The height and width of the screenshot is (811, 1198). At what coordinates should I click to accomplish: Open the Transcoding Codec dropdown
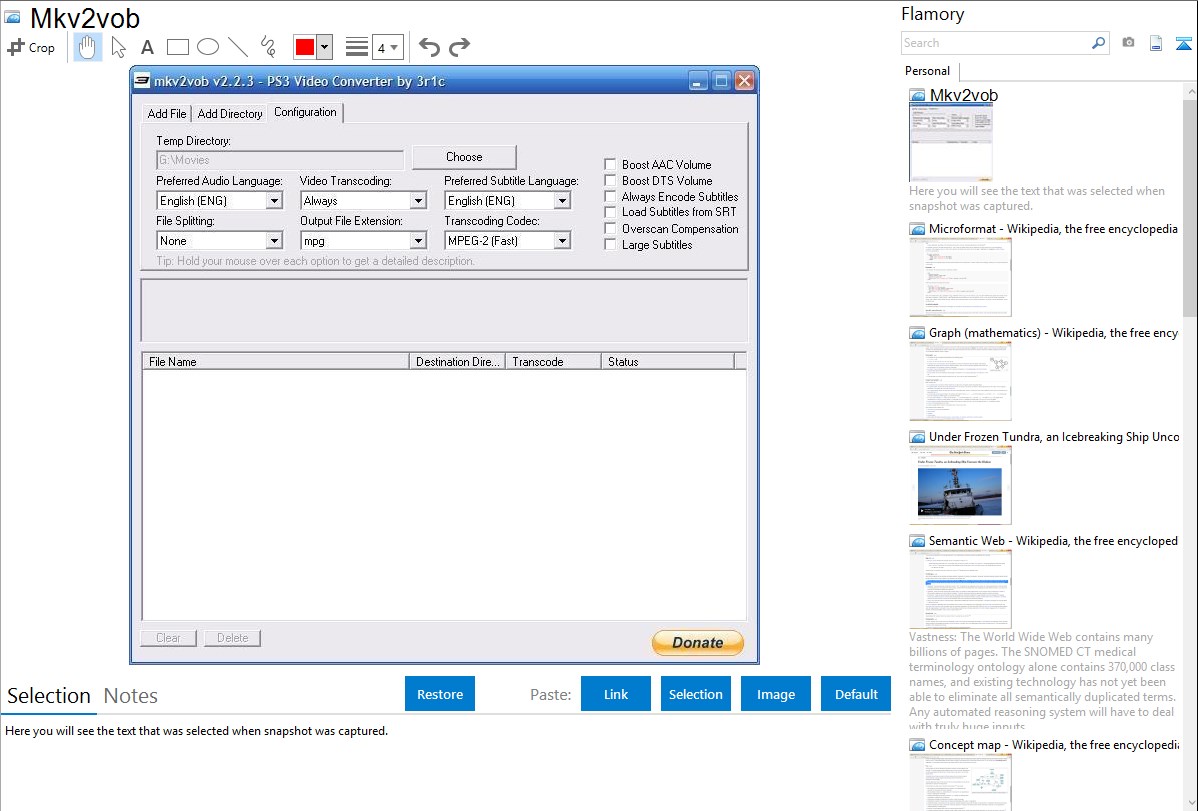pos(562,241)
